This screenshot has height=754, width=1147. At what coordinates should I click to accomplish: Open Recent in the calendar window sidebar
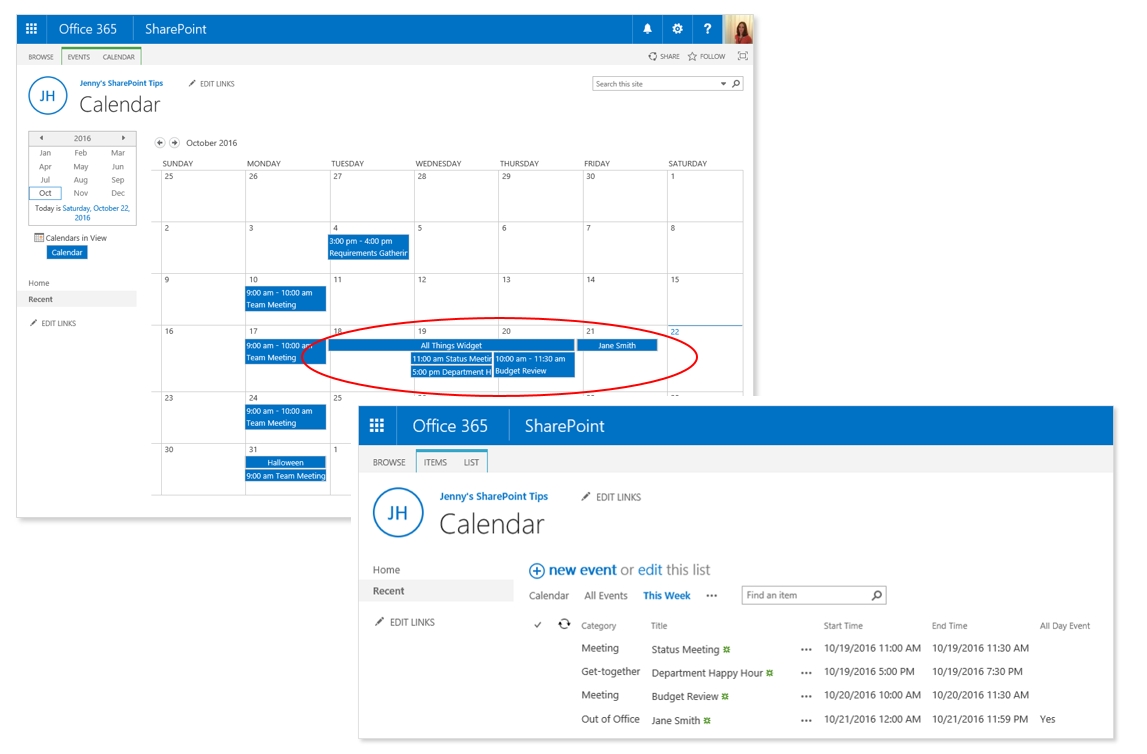(x=40, y=299)
